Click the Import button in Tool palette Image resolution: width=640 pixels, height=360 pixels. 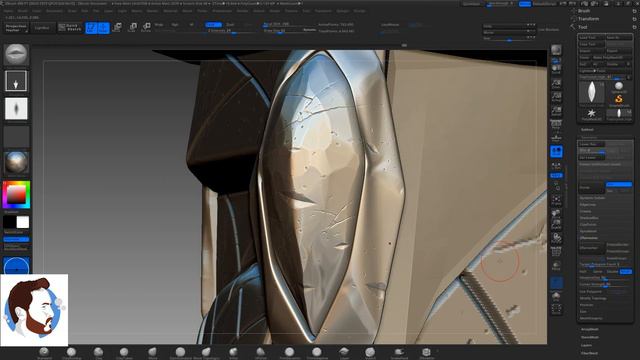(591, 51)
